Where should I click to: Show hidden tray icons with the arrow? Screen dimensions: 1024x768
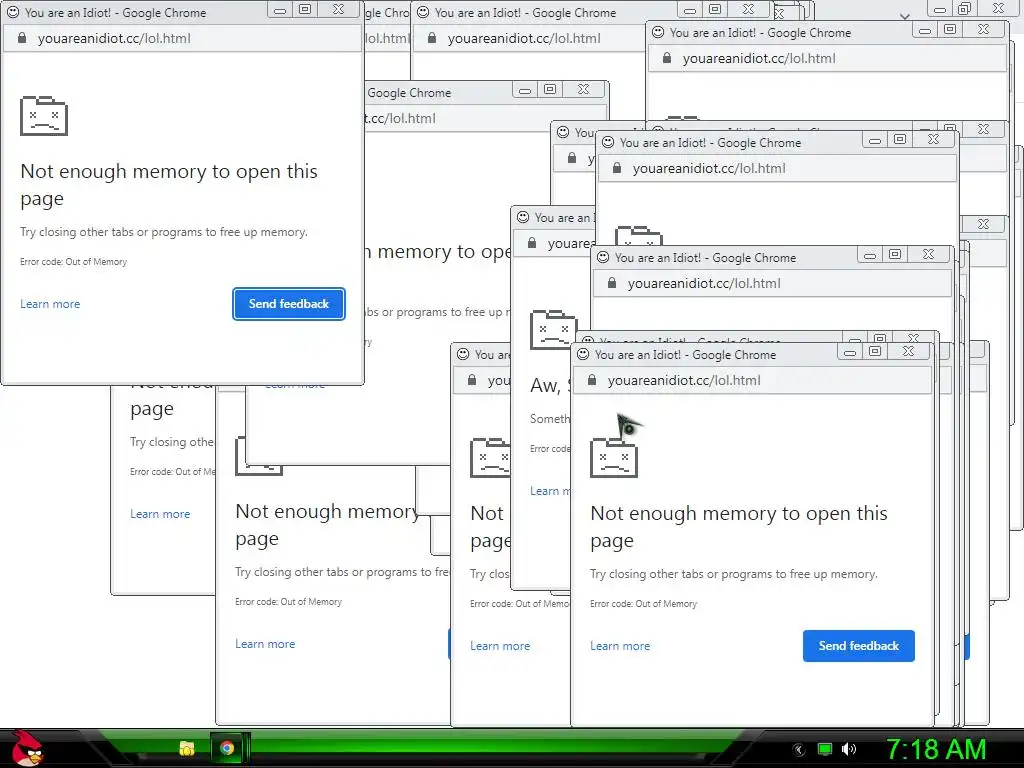[x=799, y=750]
